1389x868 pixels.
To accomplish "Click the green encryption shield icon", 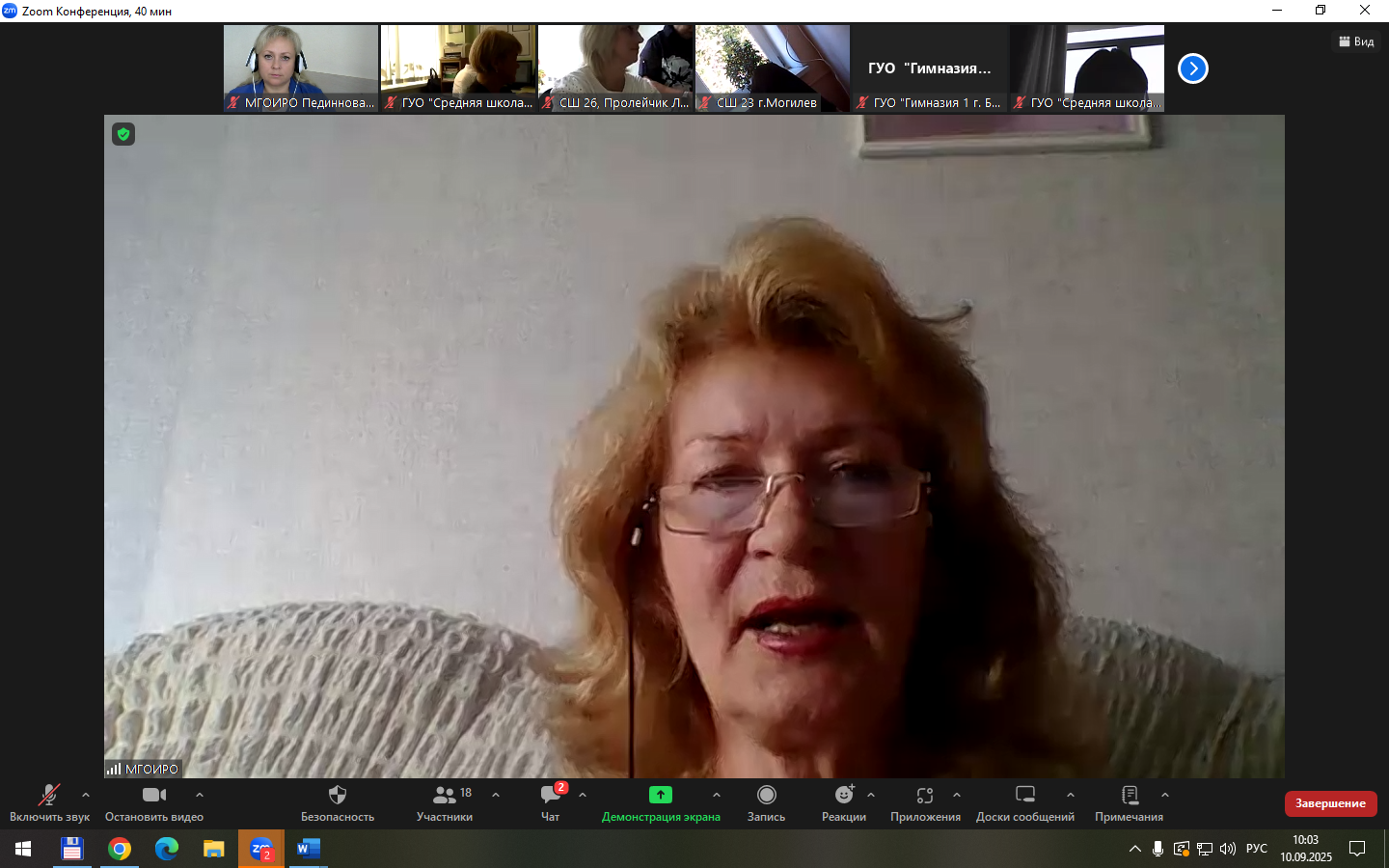I will tap(123, 134).
